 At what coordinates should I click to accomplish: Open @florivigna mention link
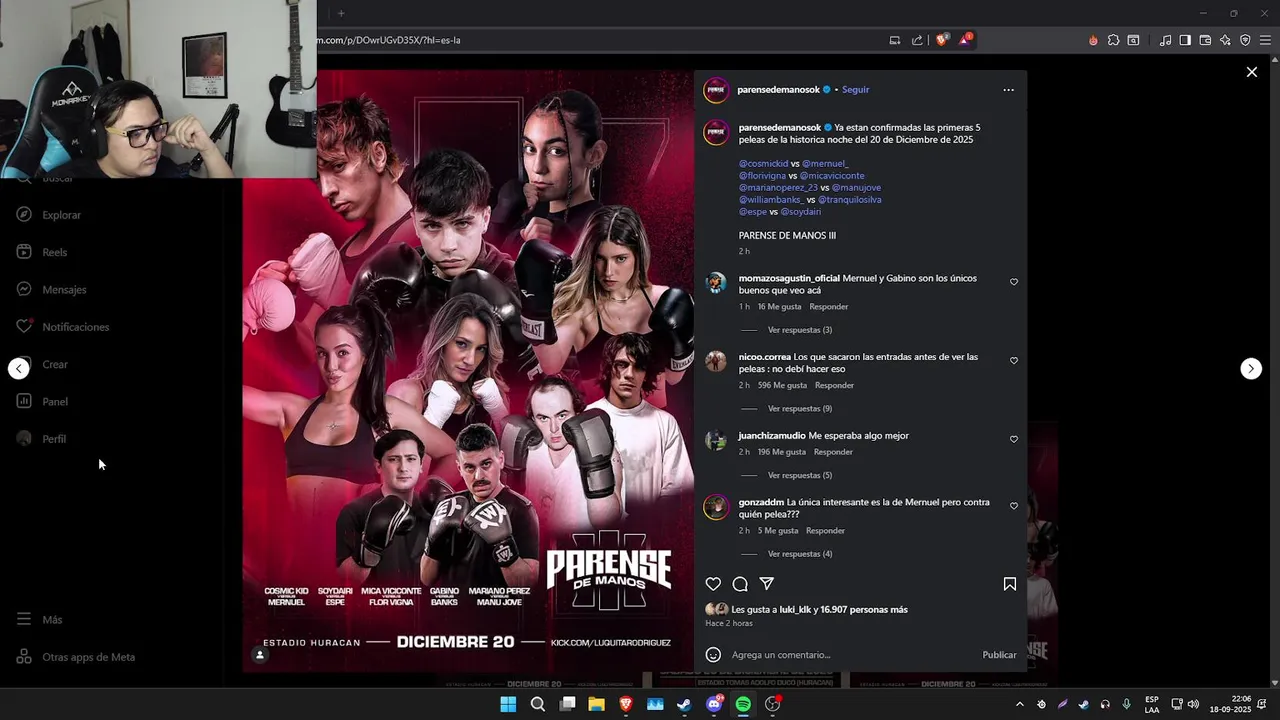click(x=762, y=176)
